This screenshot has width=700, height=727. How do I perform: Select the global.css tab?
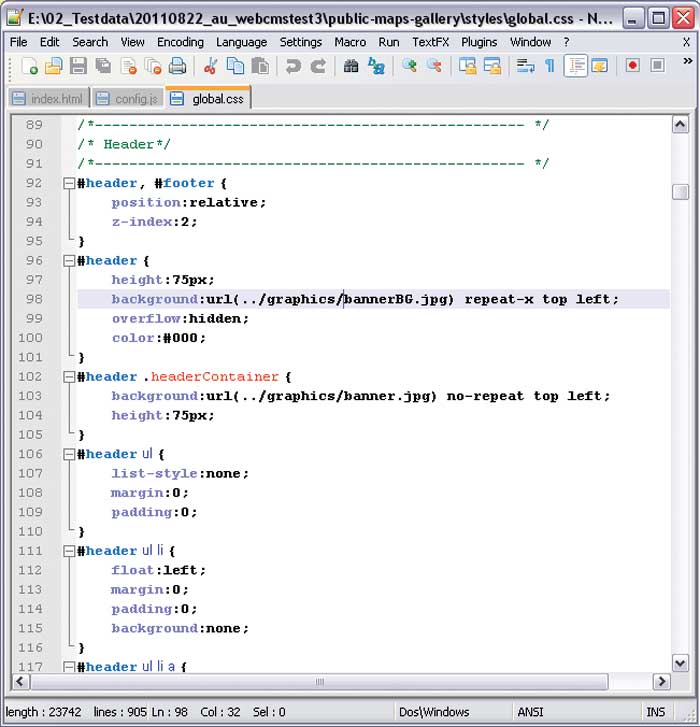(208, 98)
